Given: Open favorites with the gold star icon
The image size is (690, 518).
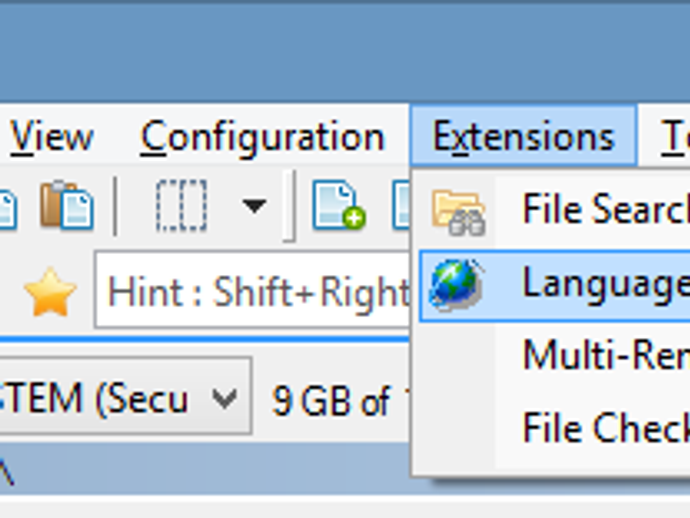Looking at the screenshot, I should pos(50,292).
